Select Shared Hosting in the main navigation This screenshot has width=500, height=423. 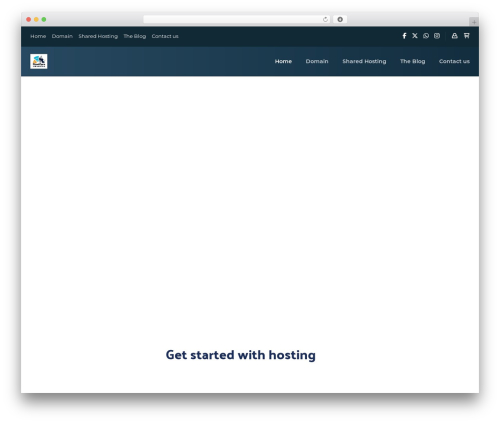tap(364, 61)
